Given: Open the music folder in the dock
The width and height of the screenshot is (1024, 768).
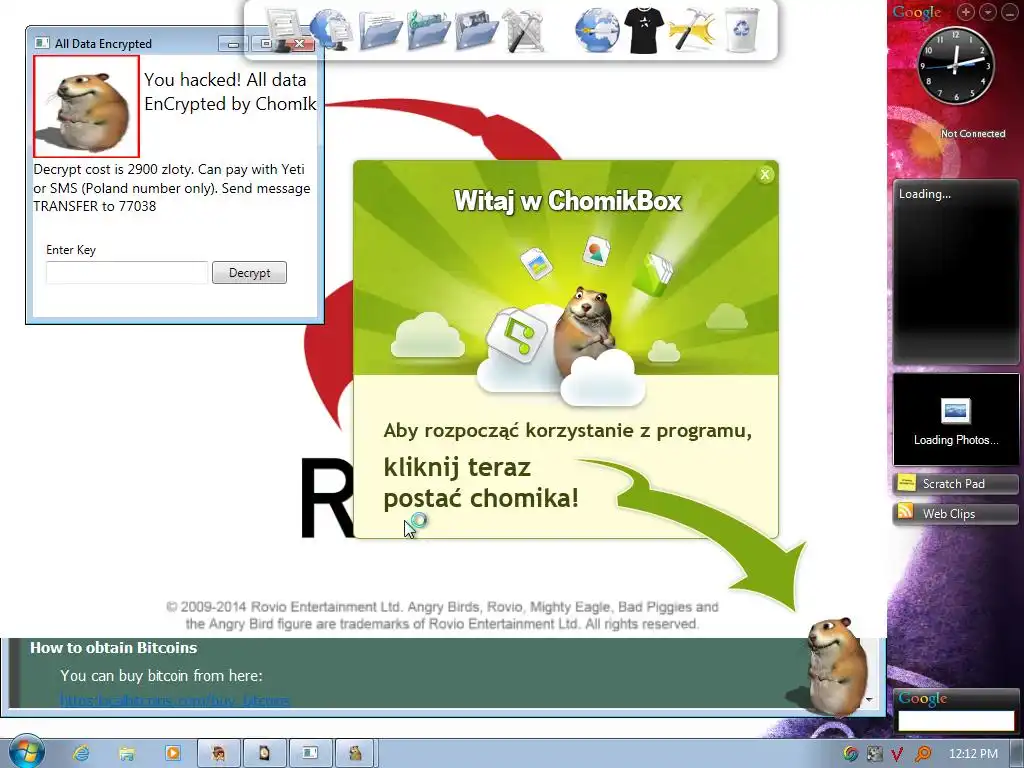Looking at the screenshot, I should coord(428,29).
